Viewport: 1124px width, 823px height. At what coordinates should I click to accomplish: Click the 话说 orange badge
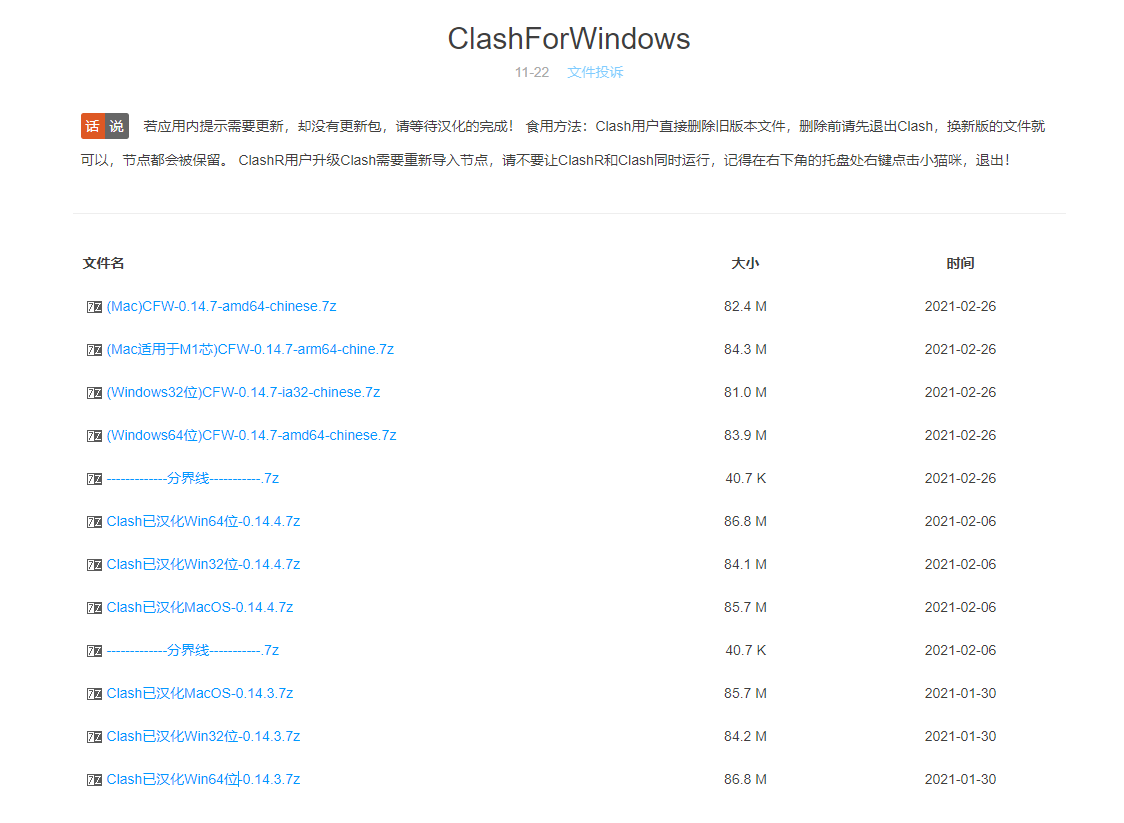(x=105, y=126)
